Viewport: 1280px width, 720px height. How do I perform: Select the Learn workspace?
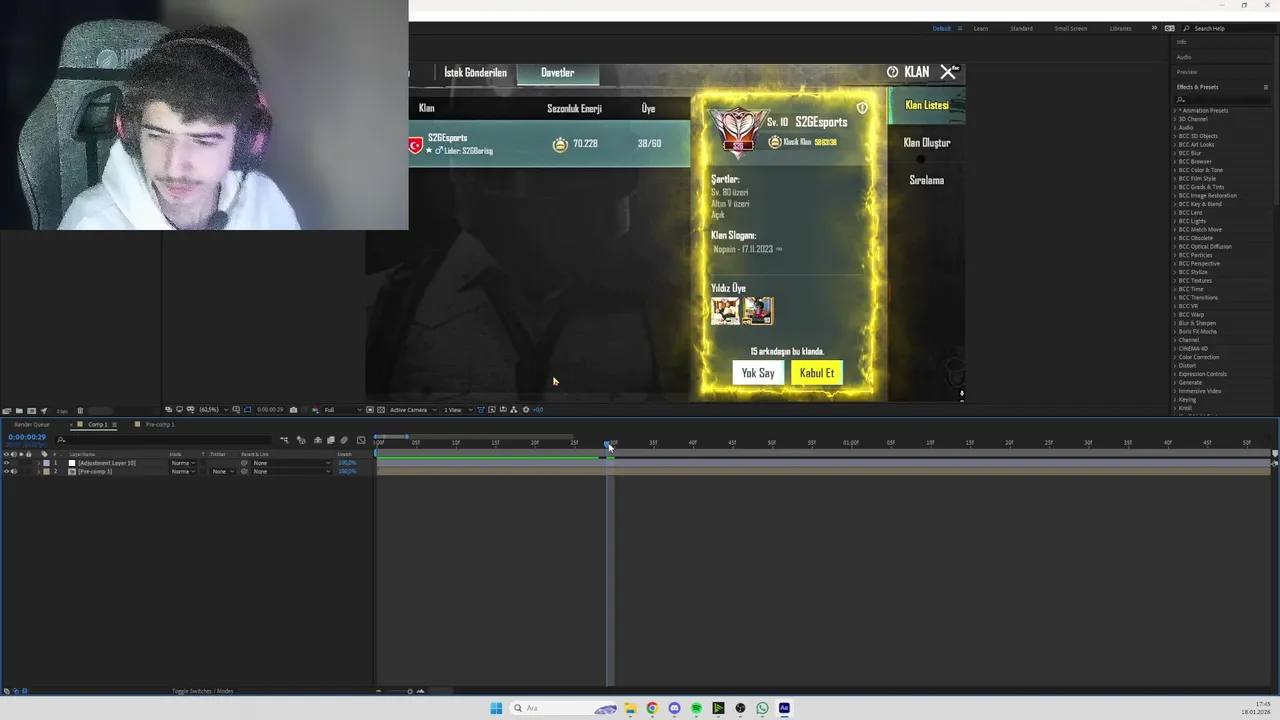click(981, 28)
